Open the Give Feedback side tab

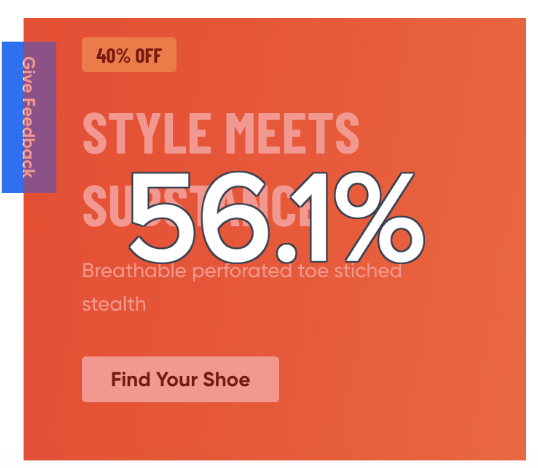pyautogui.click(x=29, y=117)
